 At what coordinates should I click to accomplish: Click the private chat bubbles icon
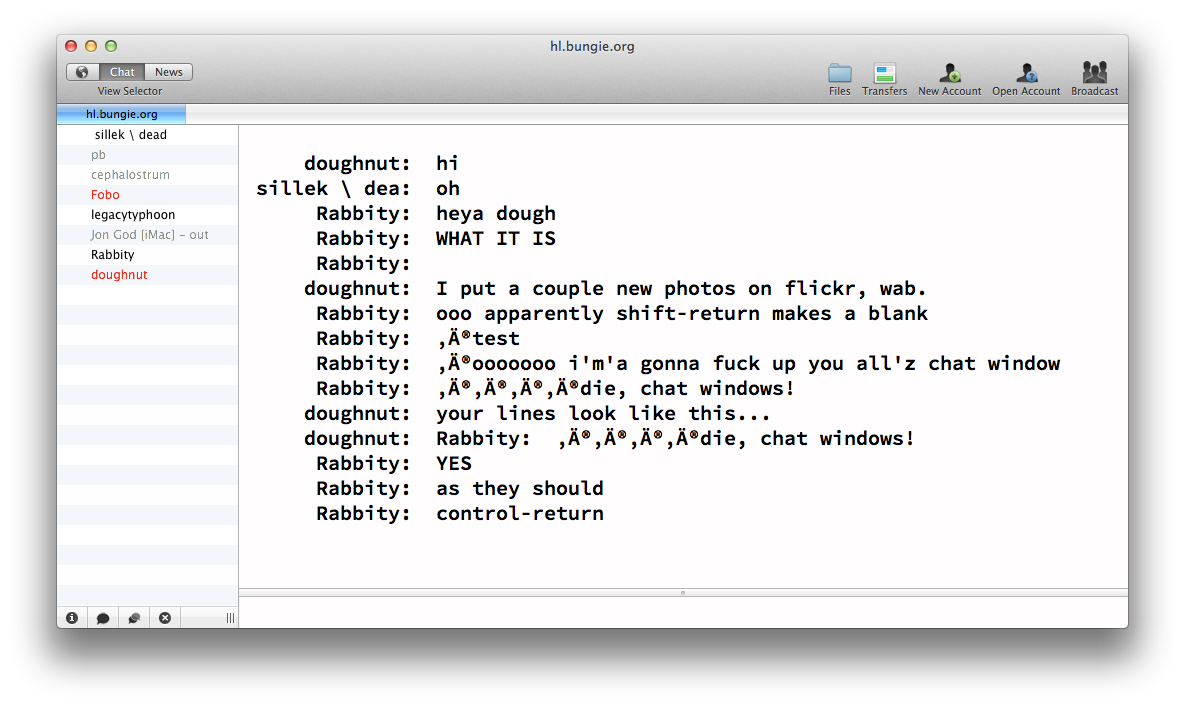coord(134,618)
